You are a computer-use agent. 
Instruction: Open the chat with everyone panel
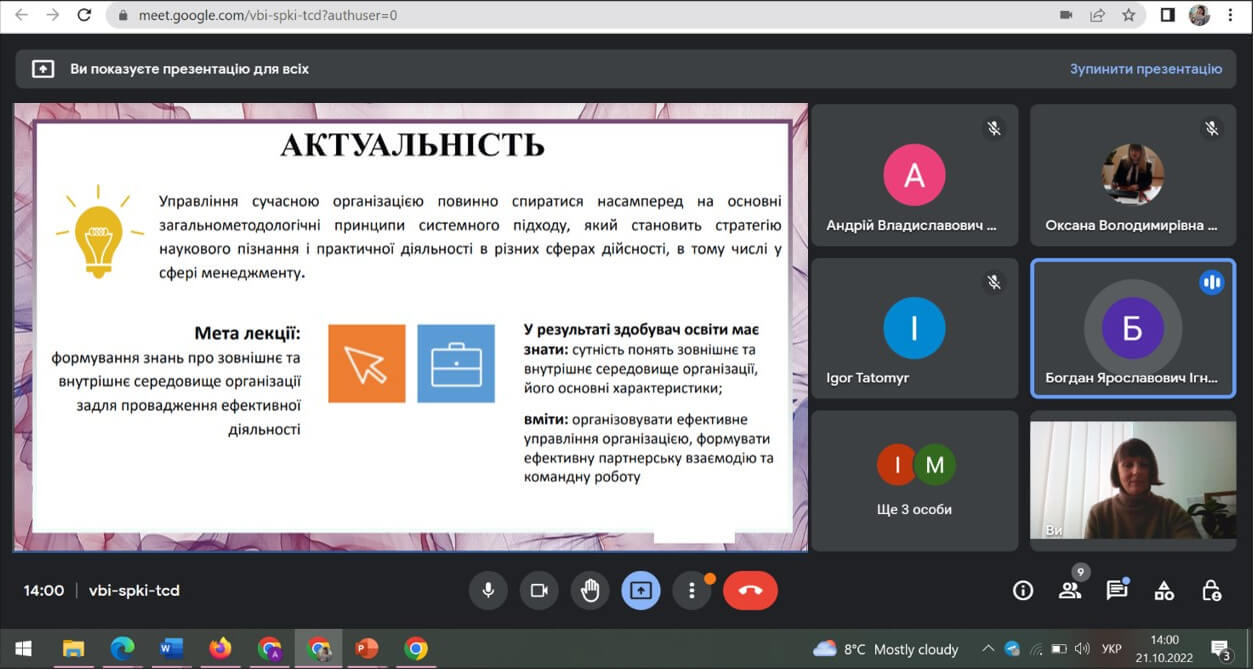click(1117, 590)
